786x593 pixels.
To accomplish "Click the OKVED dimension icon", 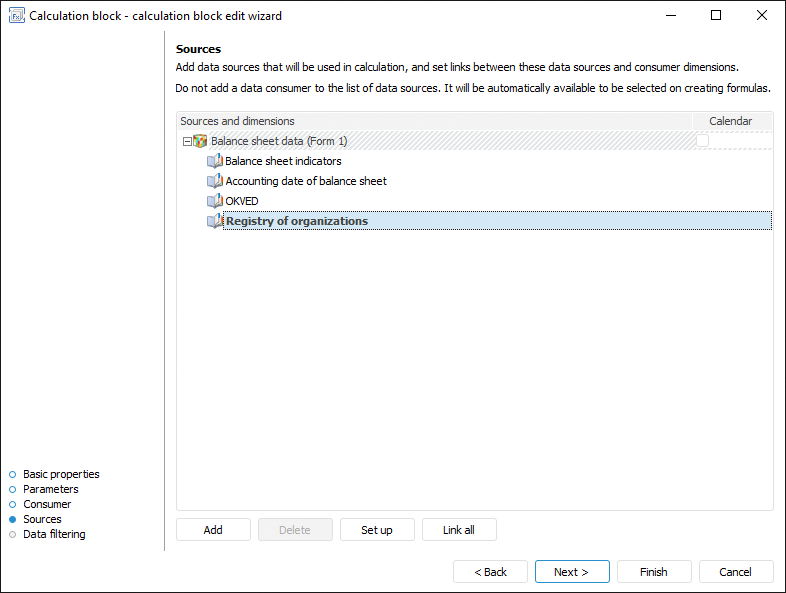I will click(214, 201).
